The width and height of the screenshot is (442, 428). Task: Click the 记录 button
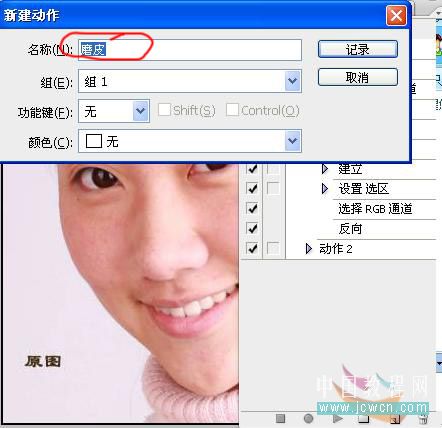[x=358, y=49]
